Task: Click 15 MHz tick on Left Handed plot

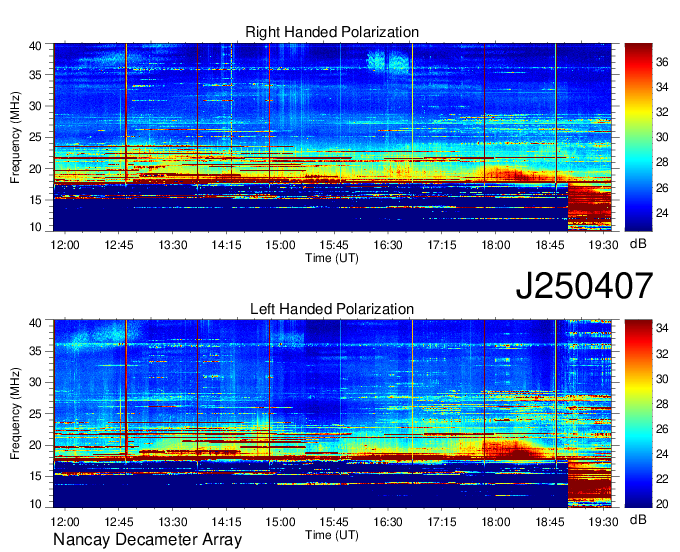Action: coord(35,476)
